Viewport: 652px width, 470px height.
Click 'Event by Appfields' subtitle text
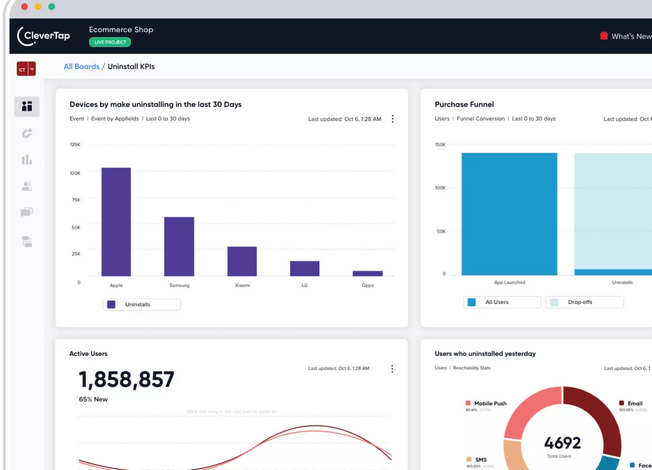click(115, 119)
